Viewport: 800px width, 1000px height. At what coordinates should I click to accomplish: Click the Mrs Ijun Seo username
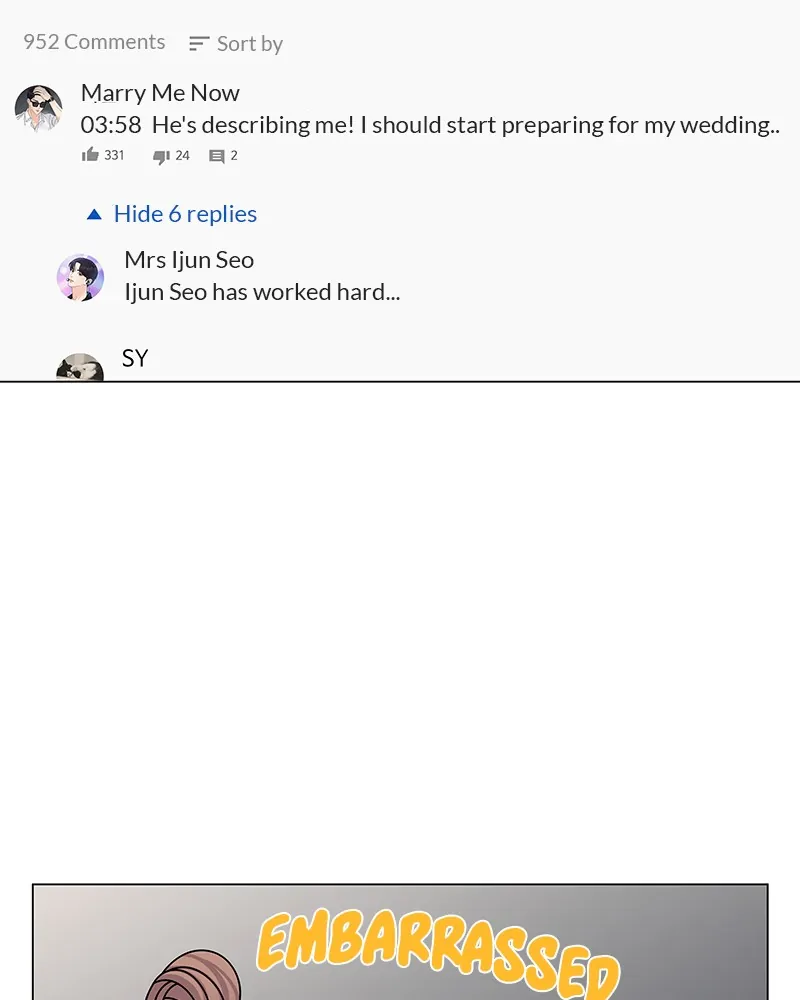[x=189, y=260]
